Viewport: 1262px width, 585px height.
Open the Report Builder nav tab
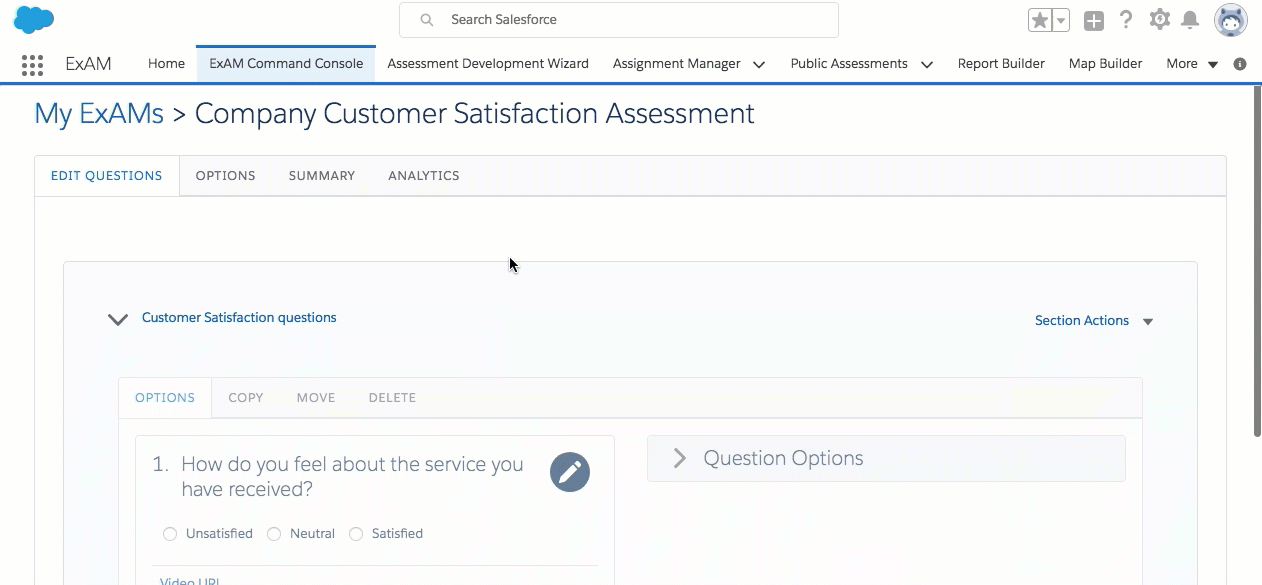[x=1001, y=64]
